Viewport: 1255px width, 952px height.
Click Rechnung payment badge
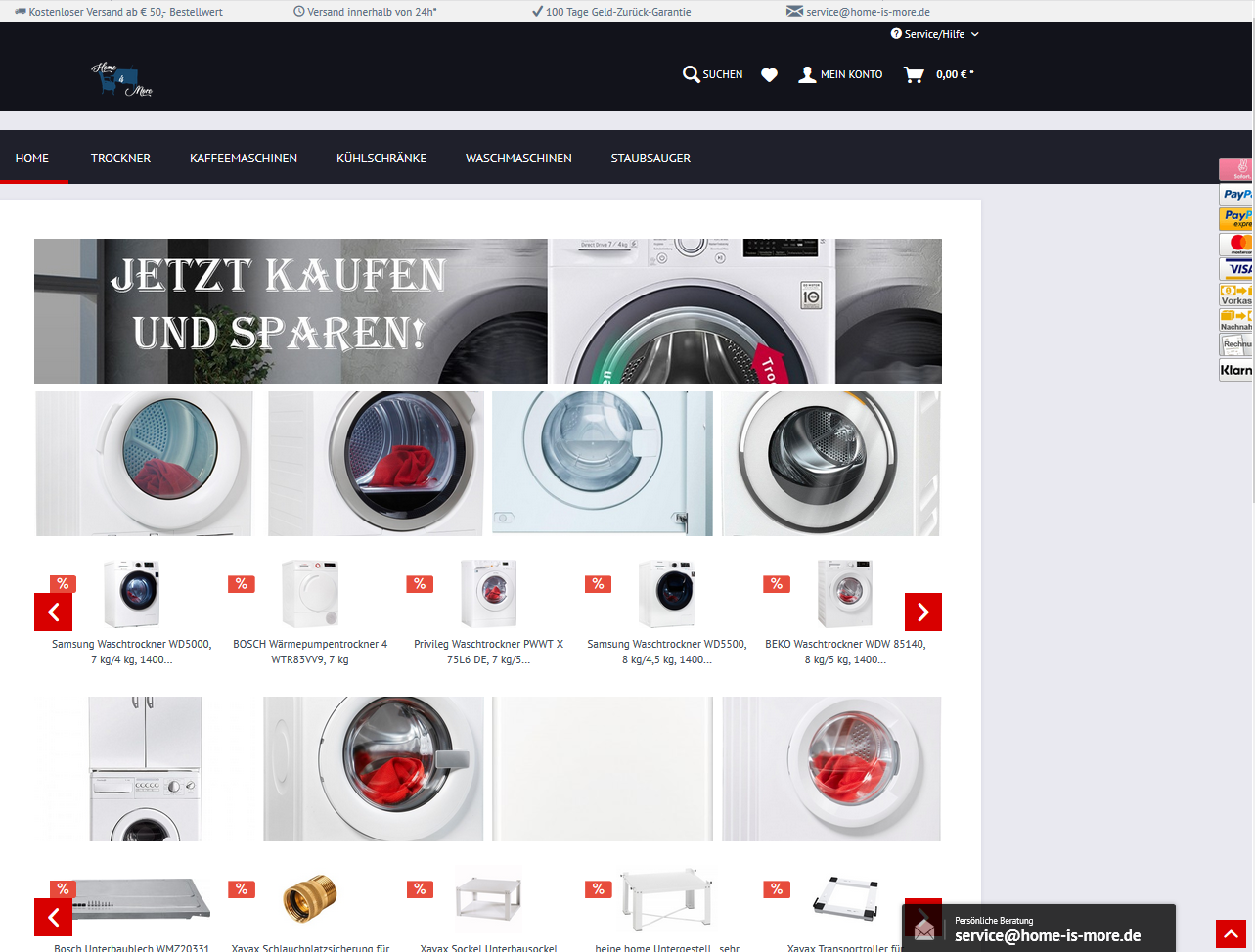1236,344
